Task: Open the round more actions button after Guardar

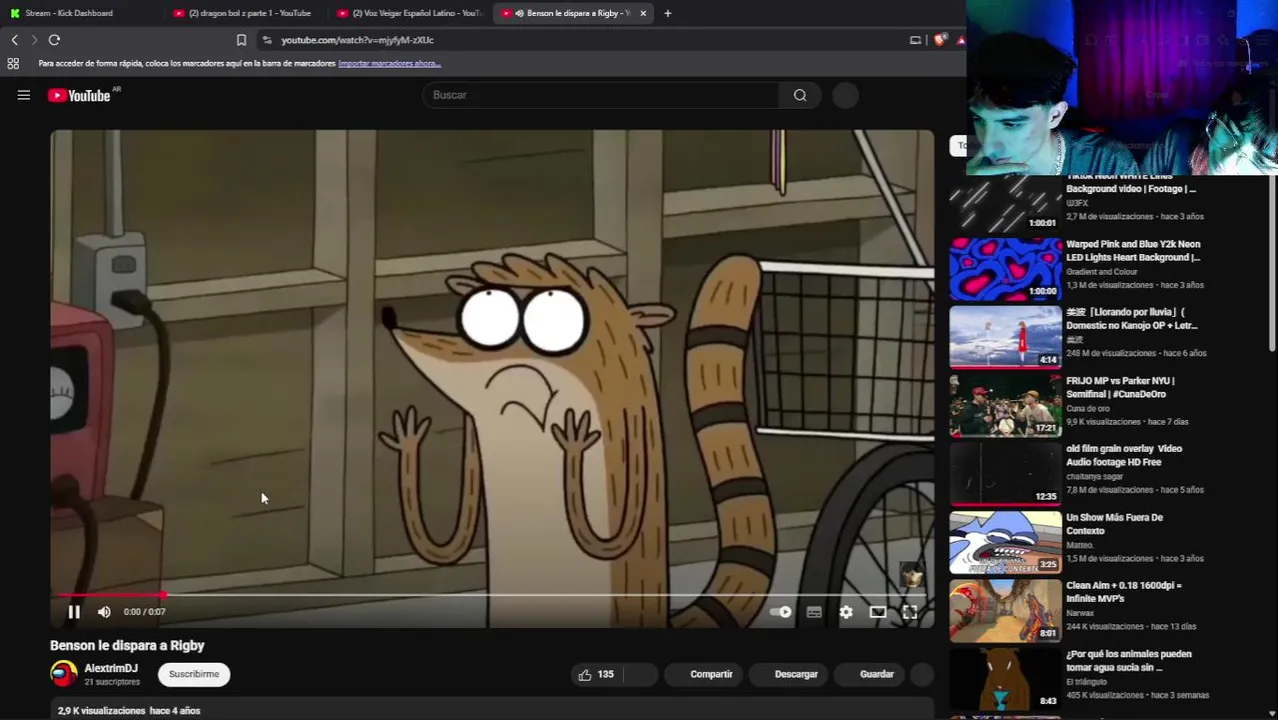Action: click(x=922, y=675)
